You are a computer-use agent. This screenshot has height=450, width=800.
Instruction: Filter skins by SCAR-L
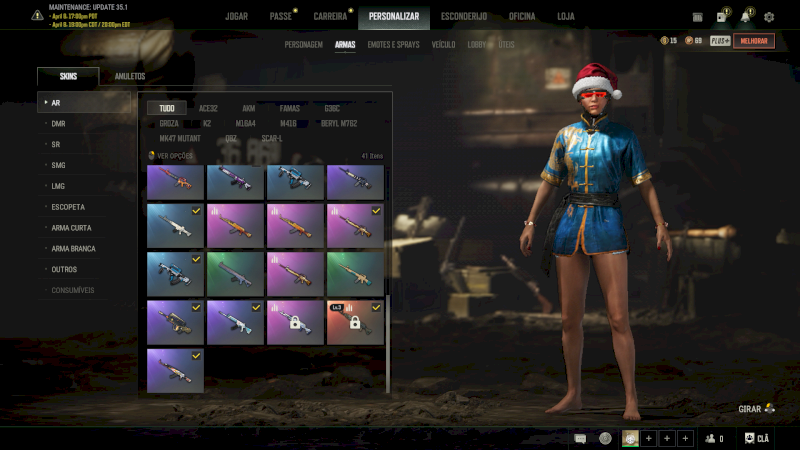click(271, 138)
